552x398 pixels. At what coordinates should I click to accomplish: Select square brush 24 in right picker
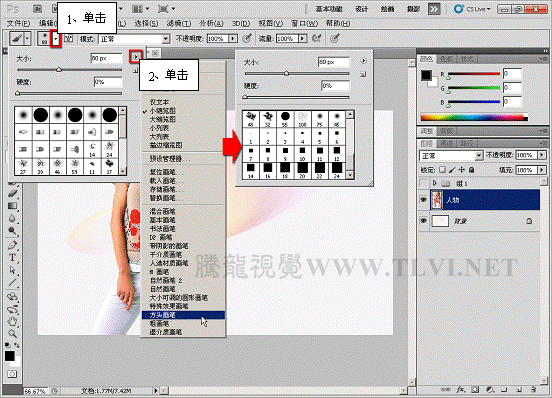pos(337,170)
